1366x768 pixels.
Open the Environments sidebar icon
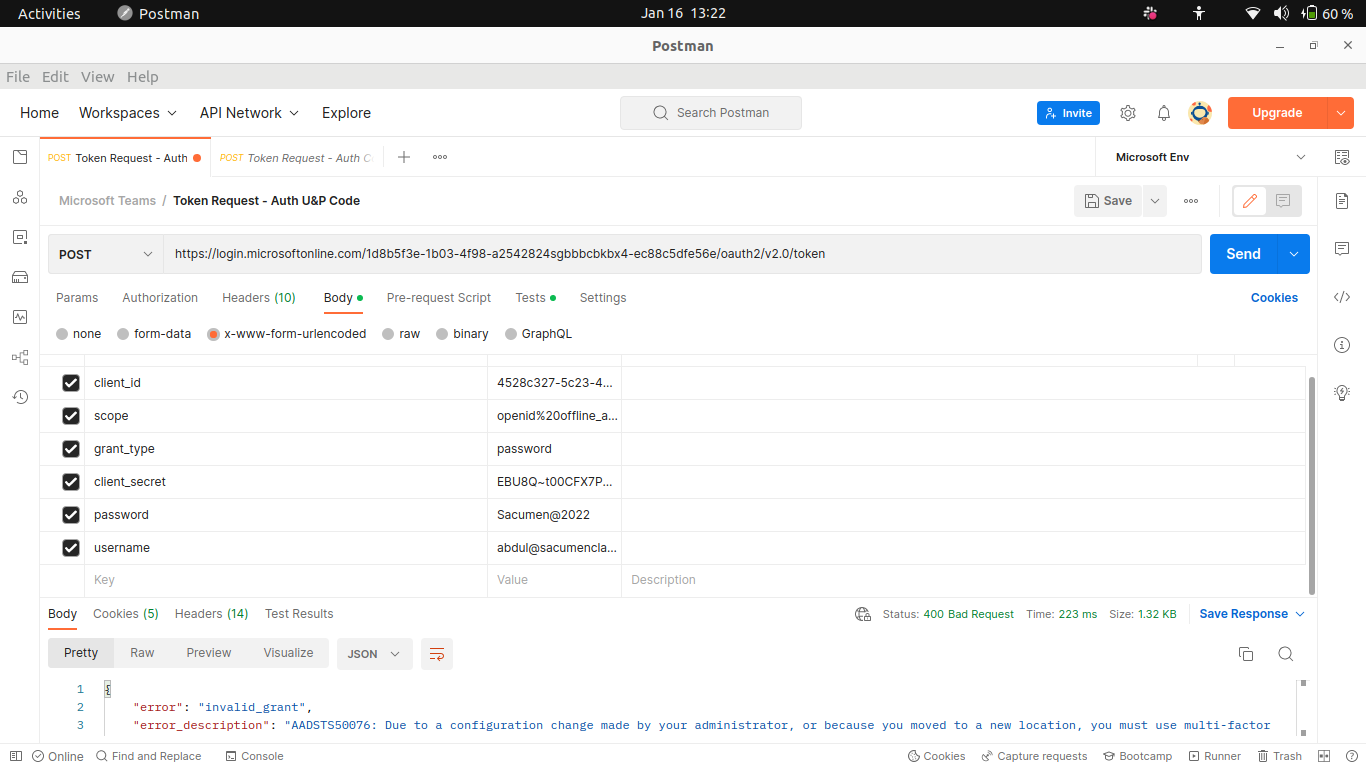pos(20,237)
